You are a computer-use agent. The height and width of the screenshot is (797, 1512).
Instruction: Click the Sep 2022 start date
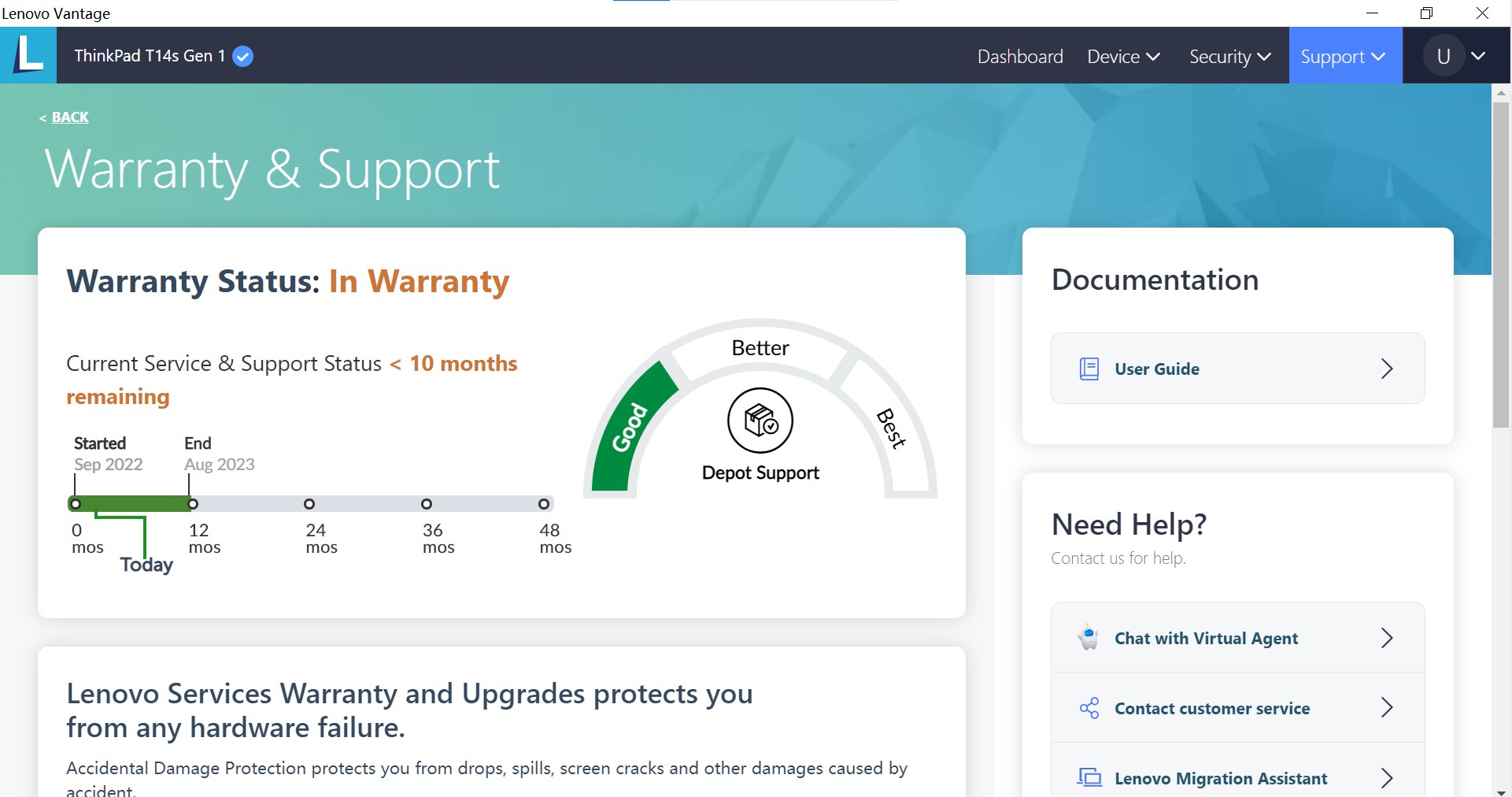pyautogui.click(x=109, y=465)
